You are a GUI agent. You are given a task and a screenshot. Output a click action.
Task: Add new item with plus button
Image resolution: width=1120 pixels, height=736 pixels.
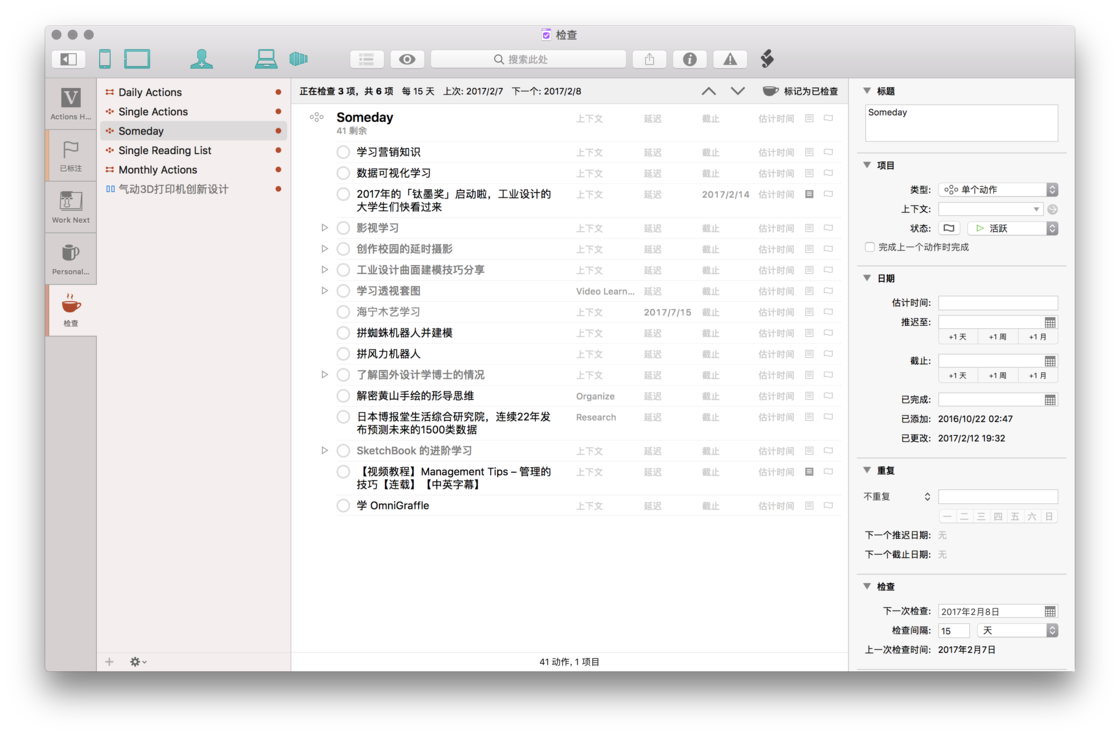point(109,662)
